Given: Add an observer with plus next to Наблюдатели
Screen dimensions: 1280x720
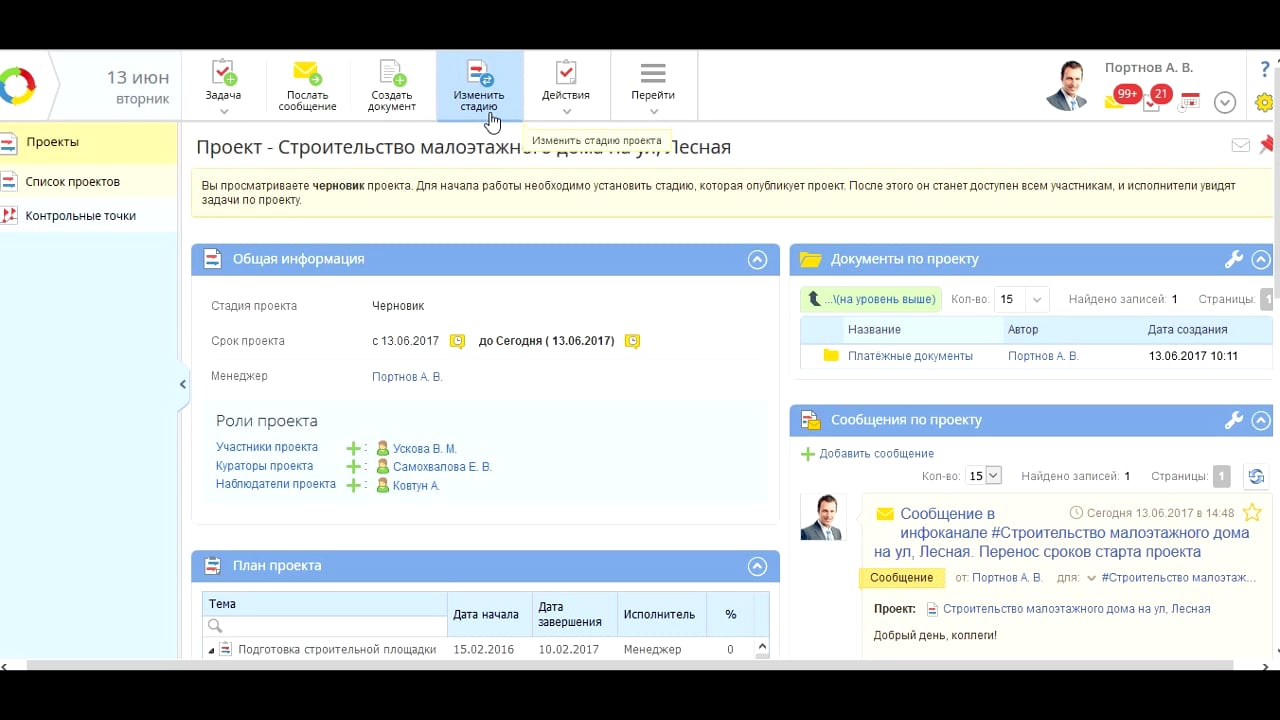Looking at the screenshot, I should point(353,485).
